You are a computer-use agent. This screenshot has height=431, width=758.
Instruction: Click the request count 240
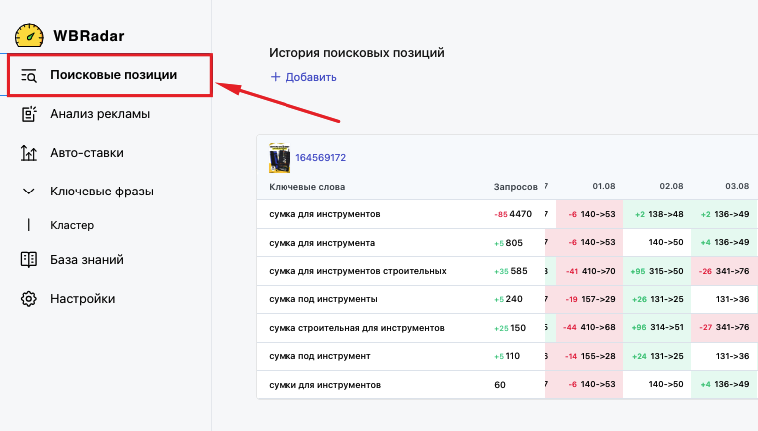(x=514, y=299)
